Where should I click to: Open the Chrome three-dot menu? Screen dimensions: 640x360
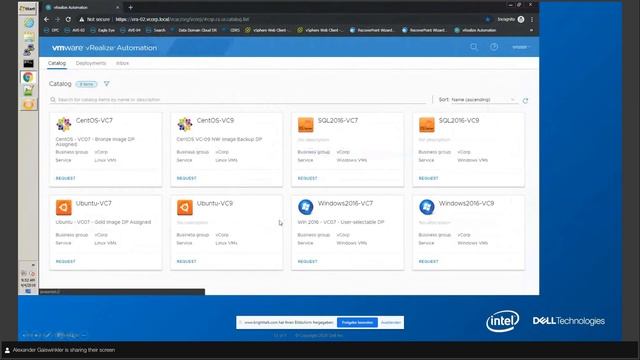coord(532,19)
